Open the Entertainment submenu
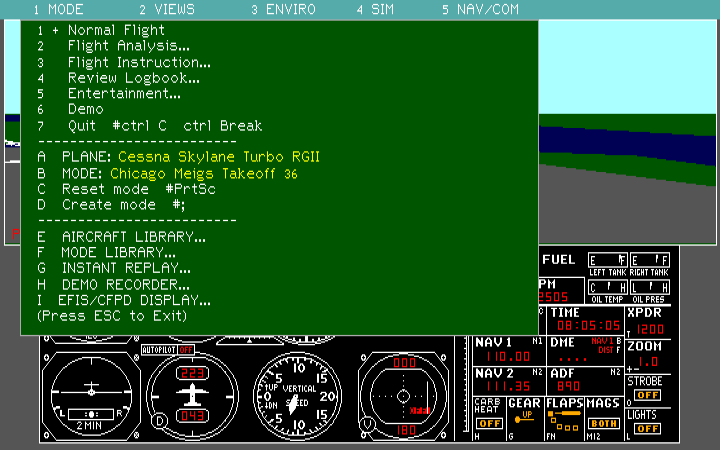The width and height of the screenshot is (720, 450). (109, 94)
